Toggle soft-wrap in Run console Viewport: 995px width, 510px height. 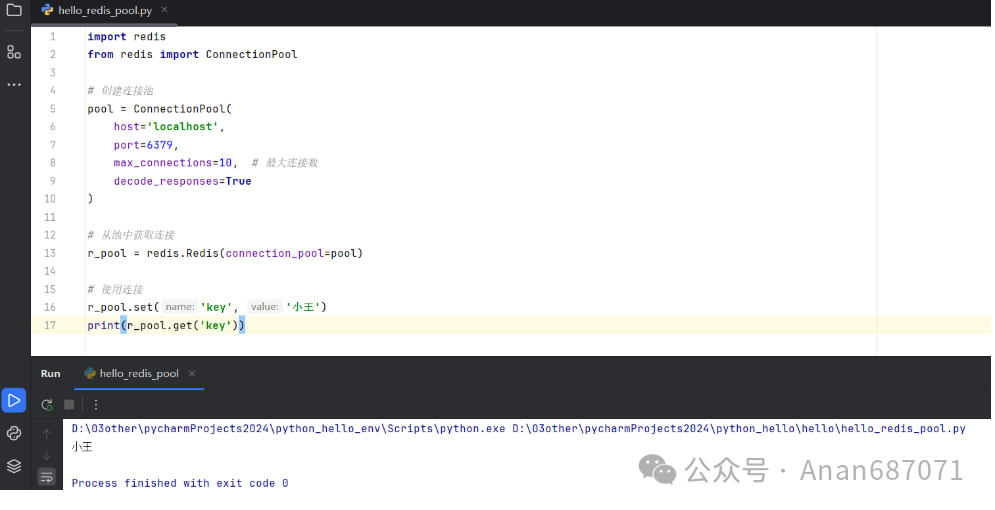tap(46, 477)
